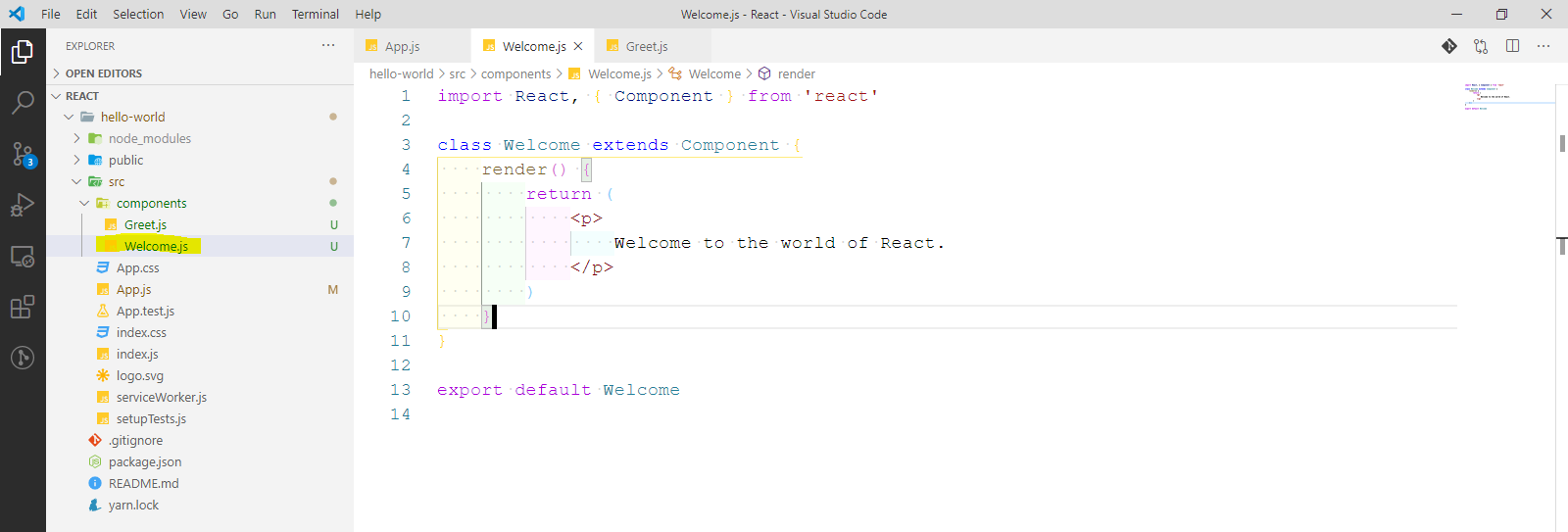Open App.css file
This screenshot has width=1568, height=532.
point(200,267)
